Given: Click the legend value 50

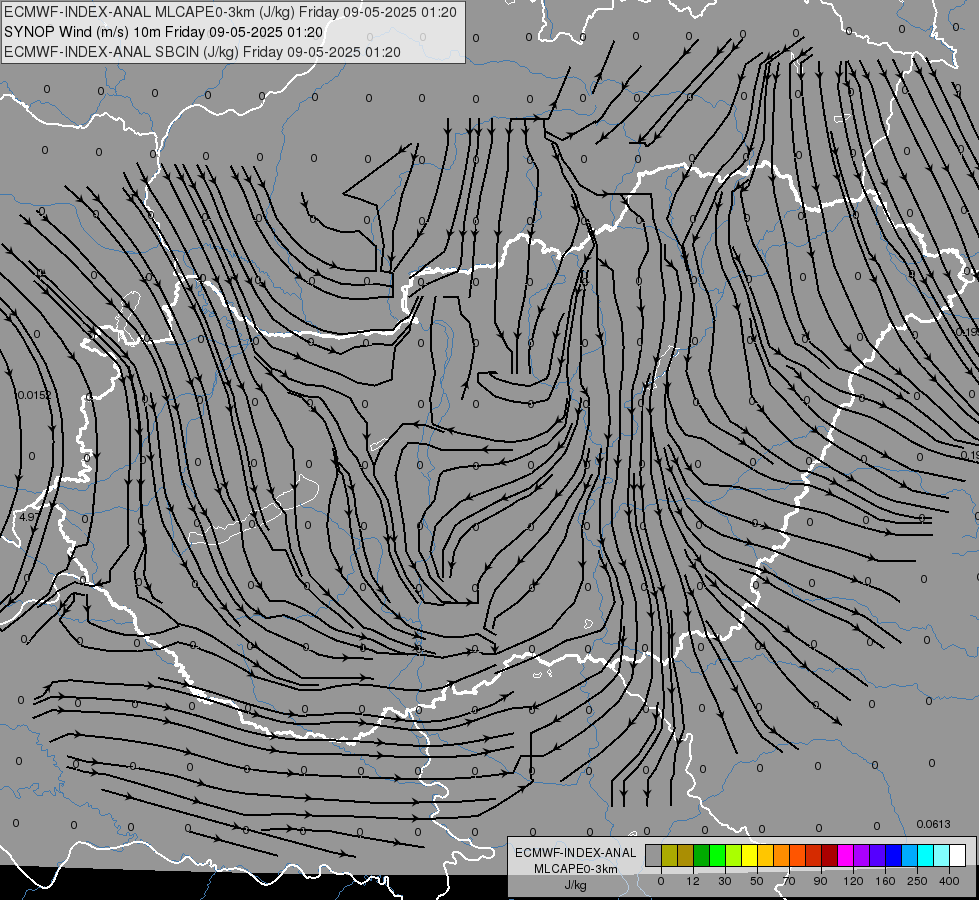Looking at the screenshot, I should [x=757, y=881].
